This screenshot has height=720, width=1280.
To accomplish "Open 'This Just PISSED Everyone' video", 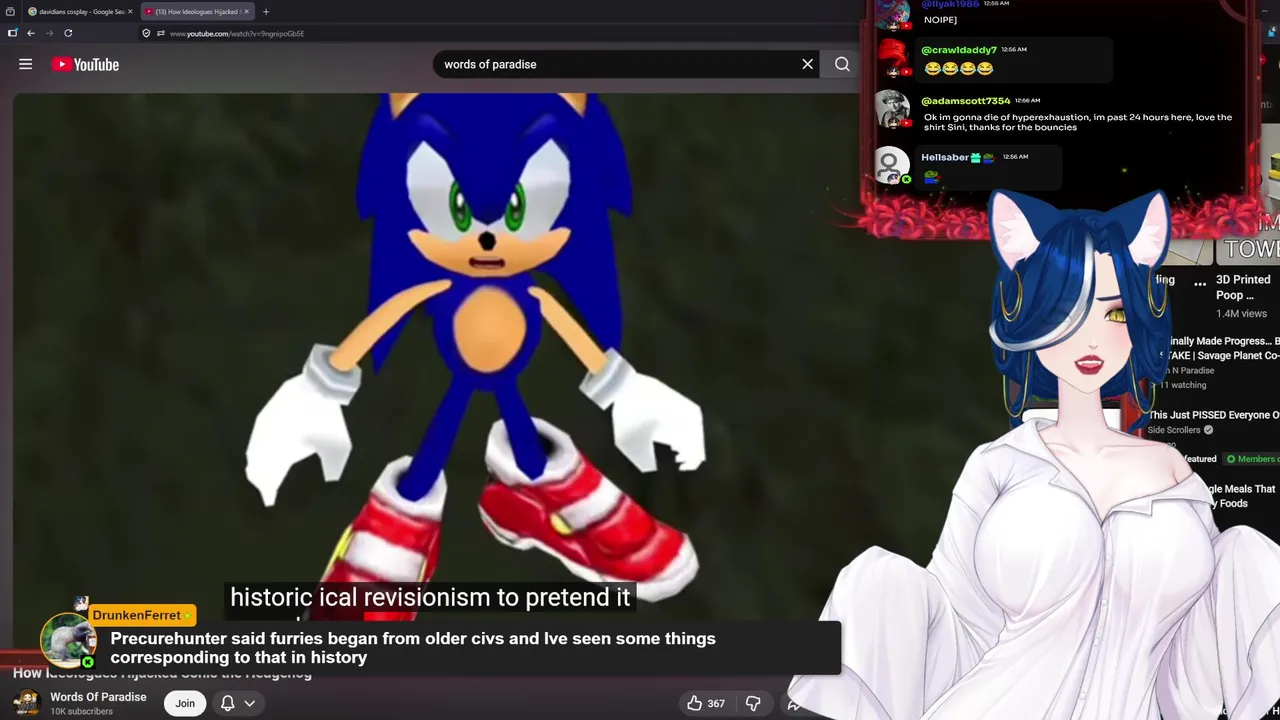I will coord(1213,415).
